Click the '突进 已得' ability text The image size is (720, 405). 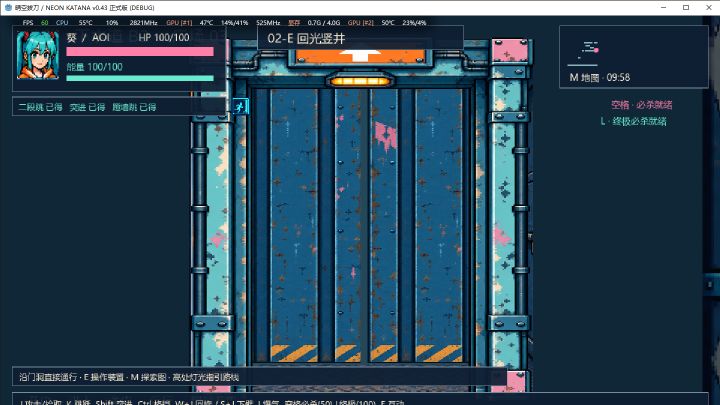click(87, 107)
